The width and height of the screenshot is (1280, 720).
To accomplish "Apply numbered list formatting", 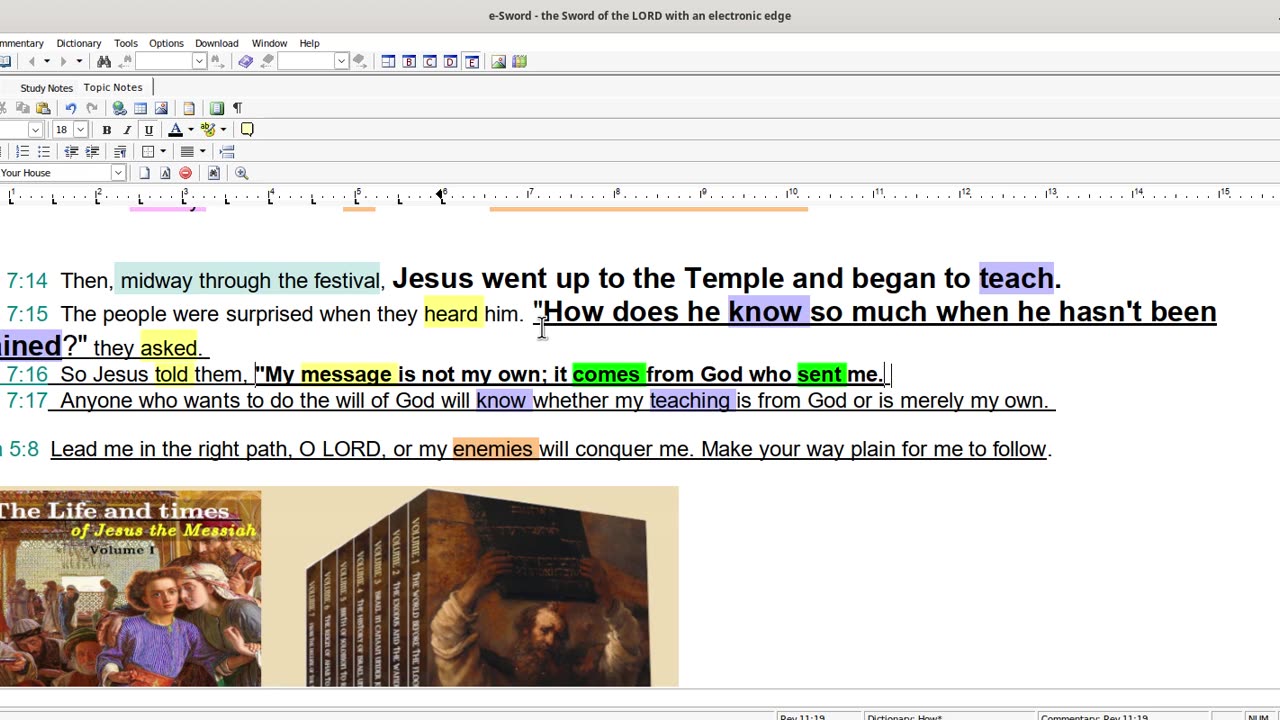I will [22, 152].
